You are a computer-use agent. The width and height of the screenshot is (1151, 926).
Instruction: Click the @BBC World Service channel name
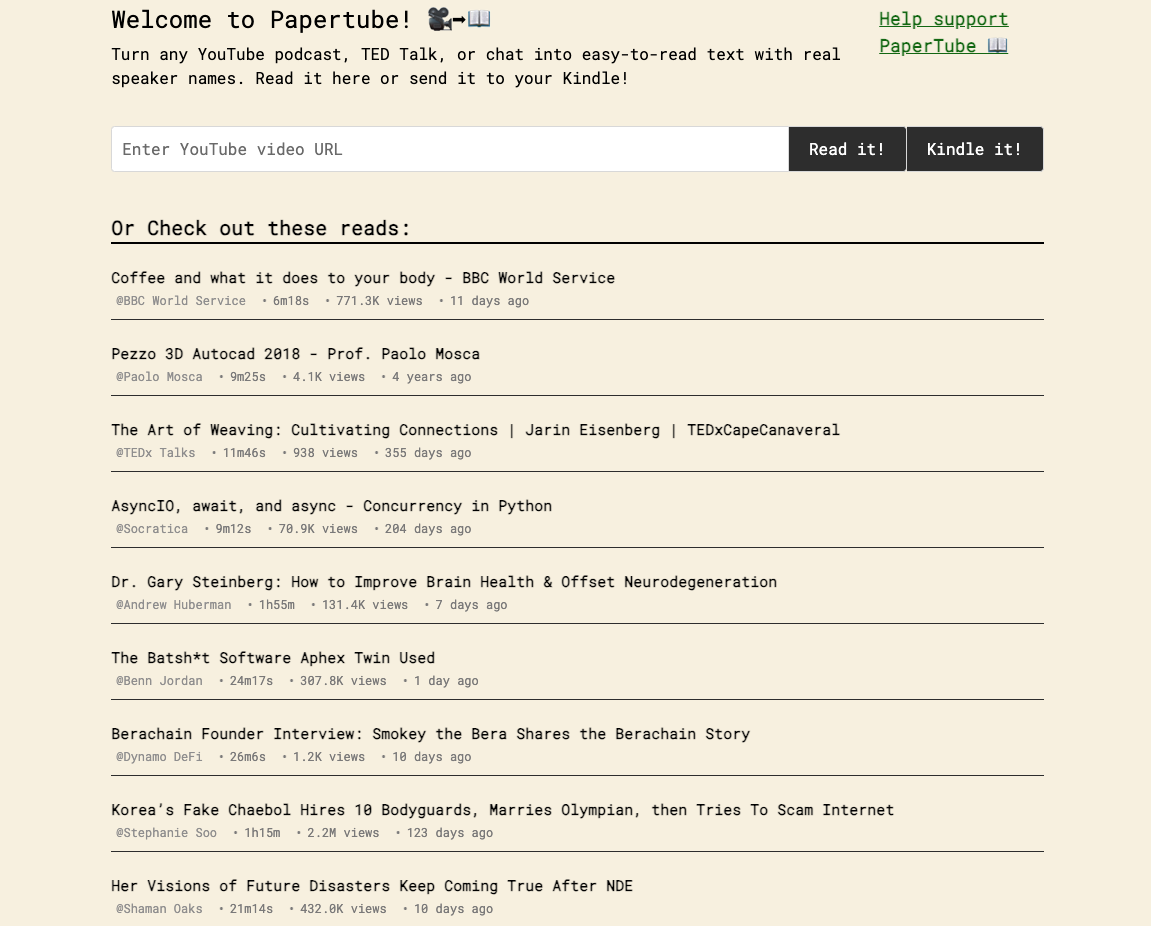click(181, 301)
